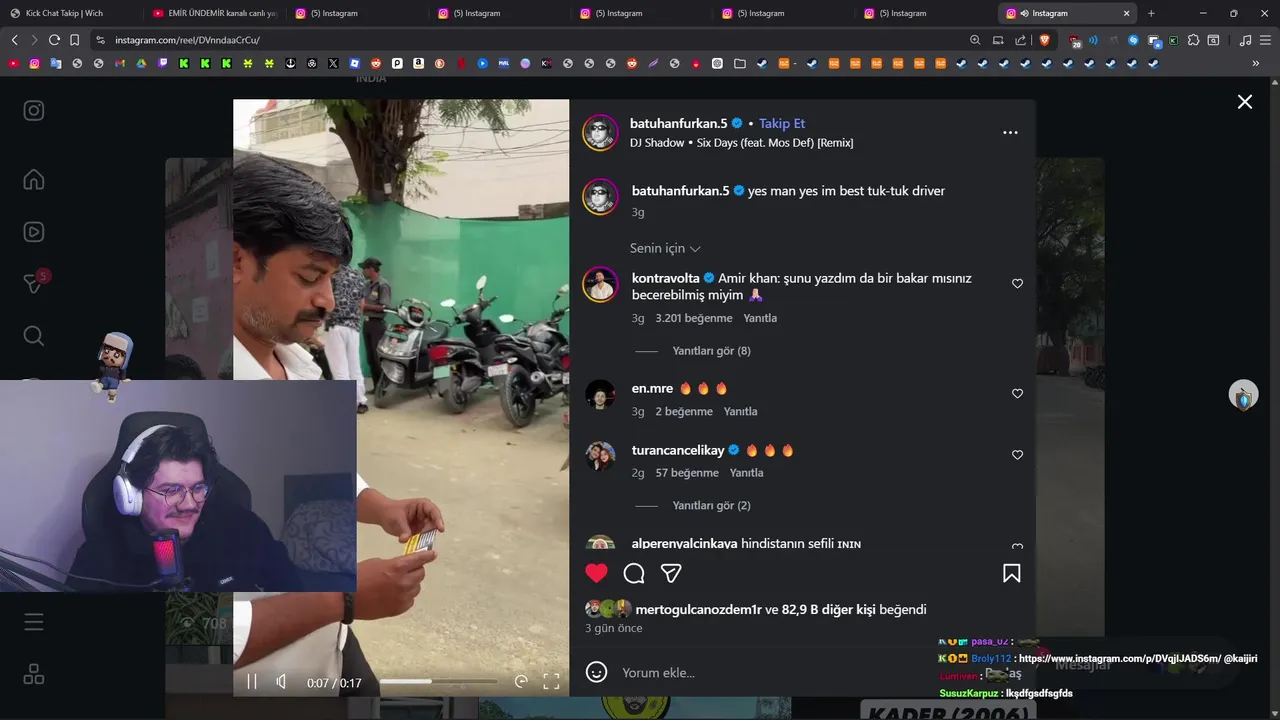
Task: Mute the reel with the speaker icon
Action: click(x=282, y=682)
